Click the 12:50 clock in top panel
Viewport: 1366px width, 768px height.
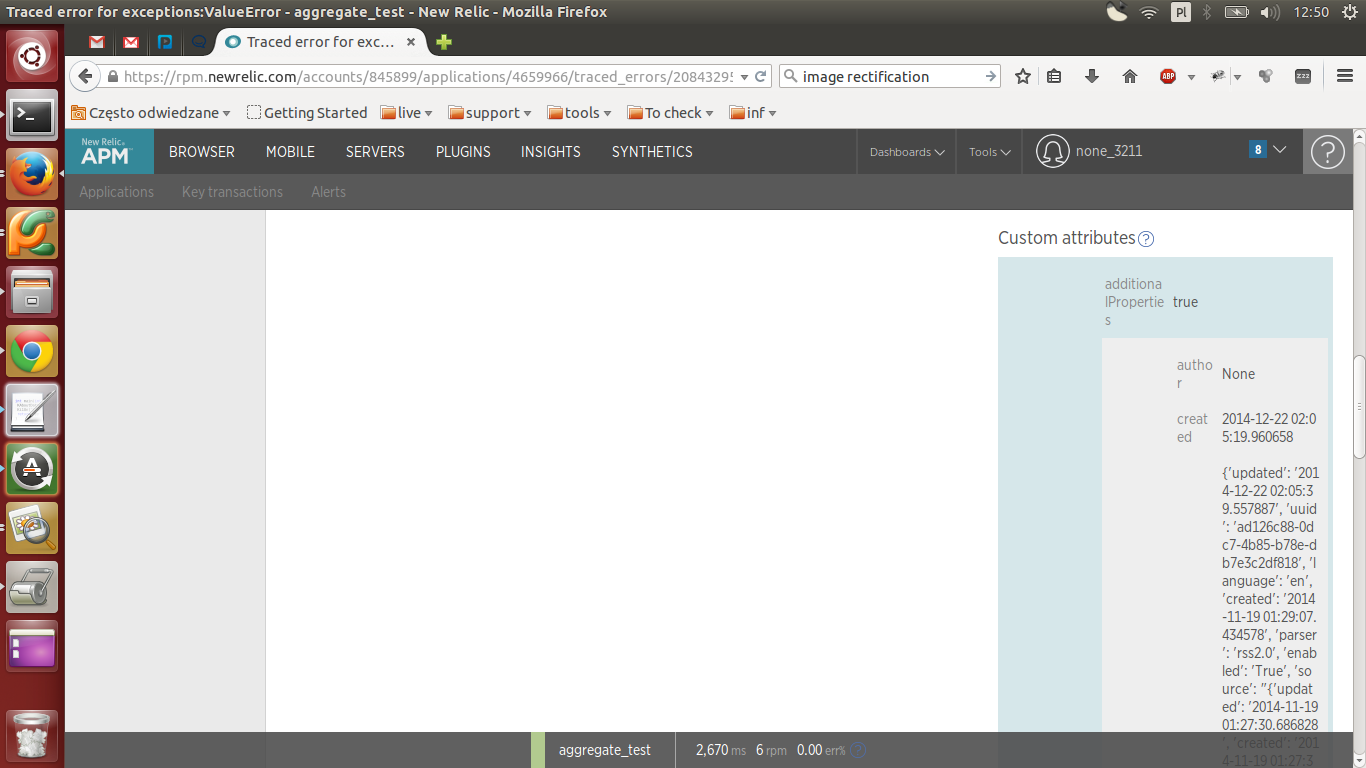point(1311,12)
